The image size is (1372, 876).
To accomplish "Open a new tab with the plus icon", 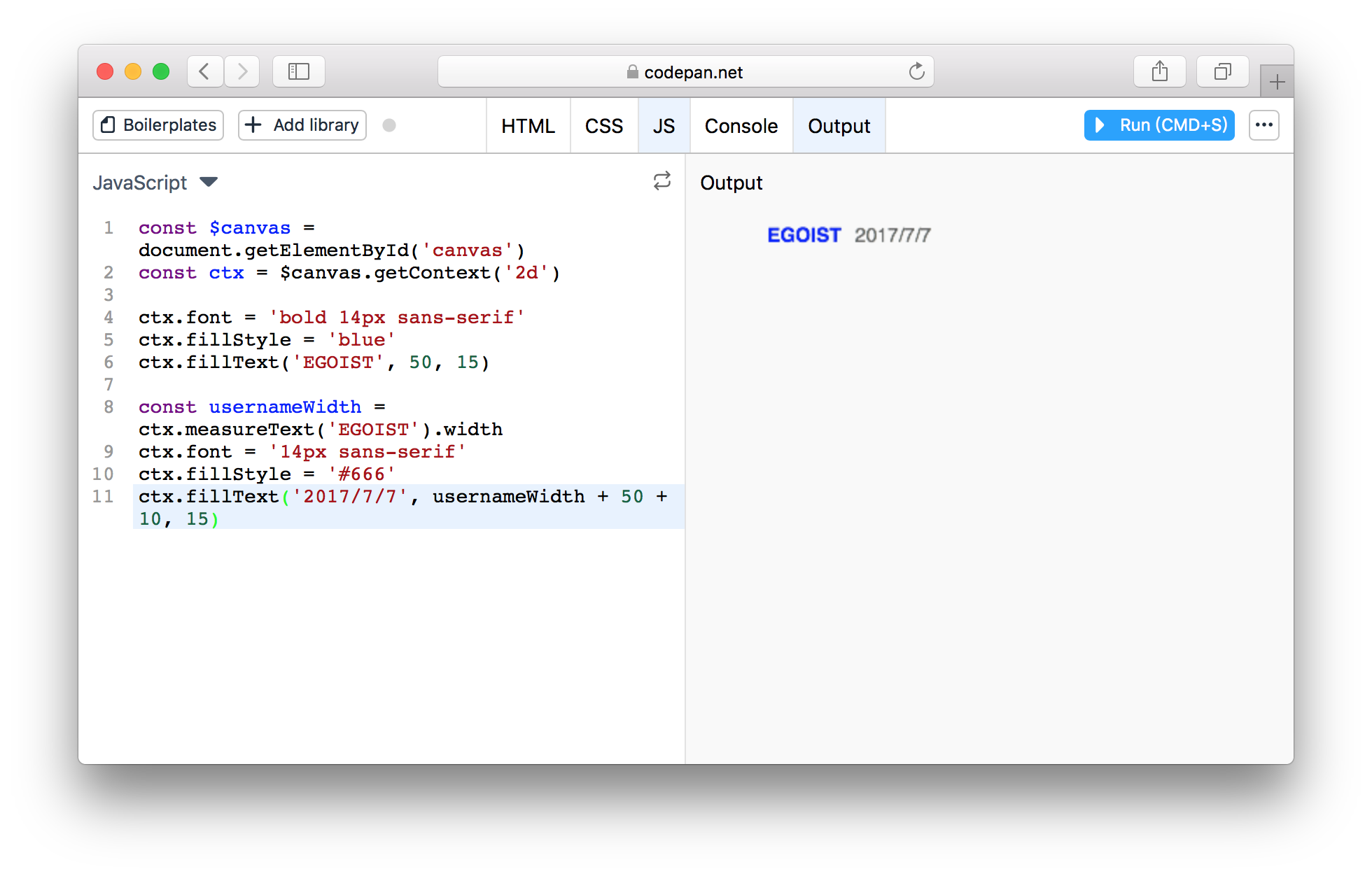I will tap(1277, 82).
